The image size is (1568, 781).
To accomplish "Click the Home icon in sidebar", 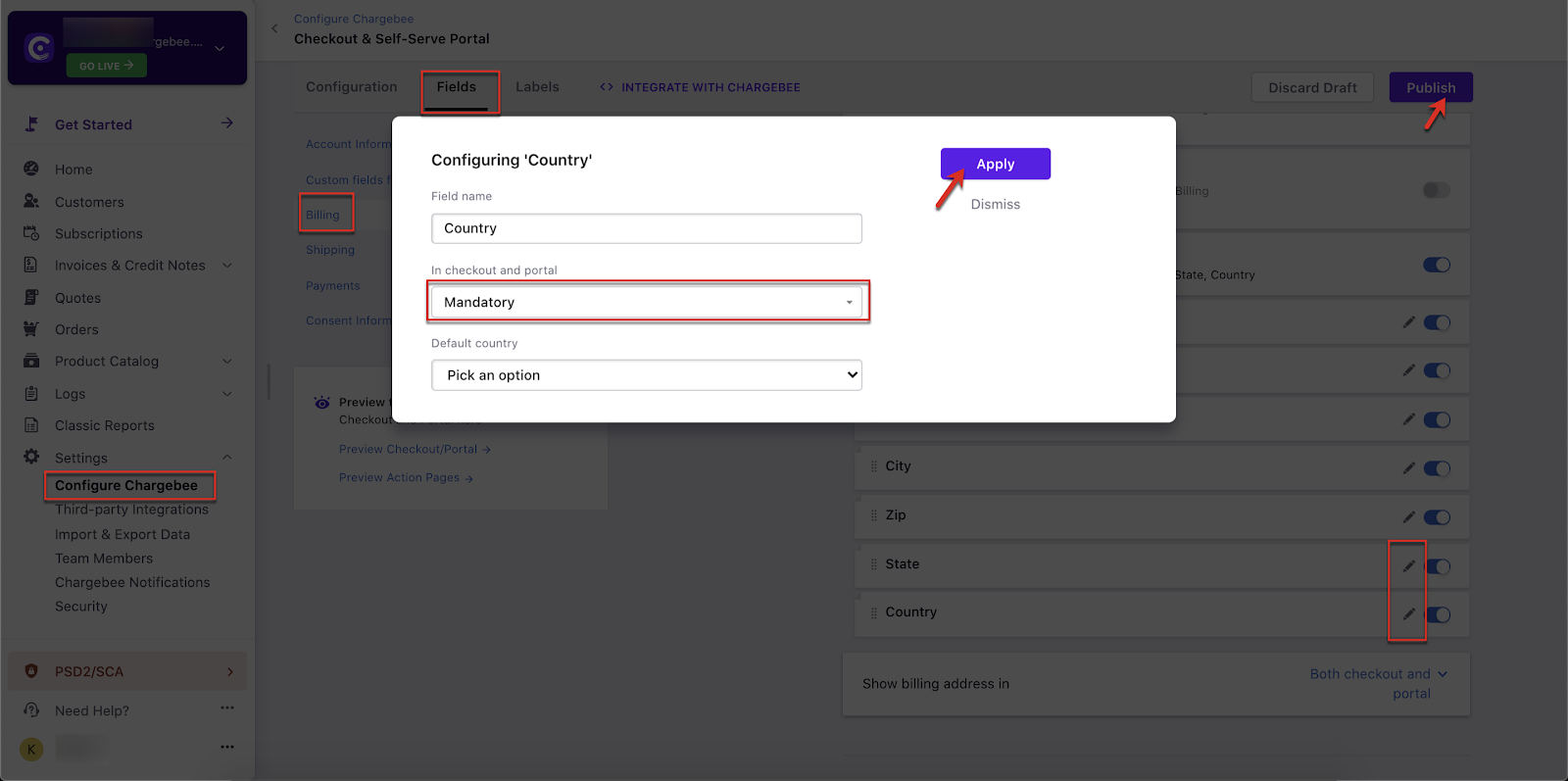I will pyautogui.click(x=31, y=169).
